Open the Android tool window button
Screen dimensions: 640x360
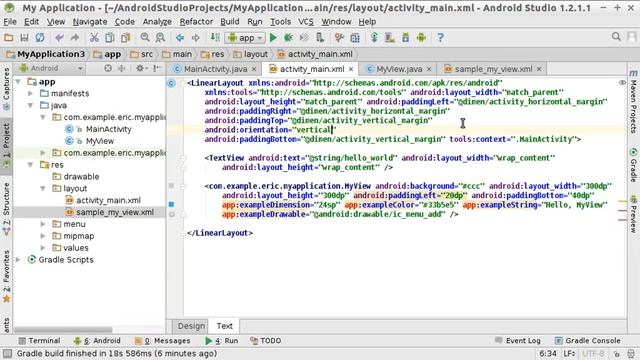[x=98, y=340]
